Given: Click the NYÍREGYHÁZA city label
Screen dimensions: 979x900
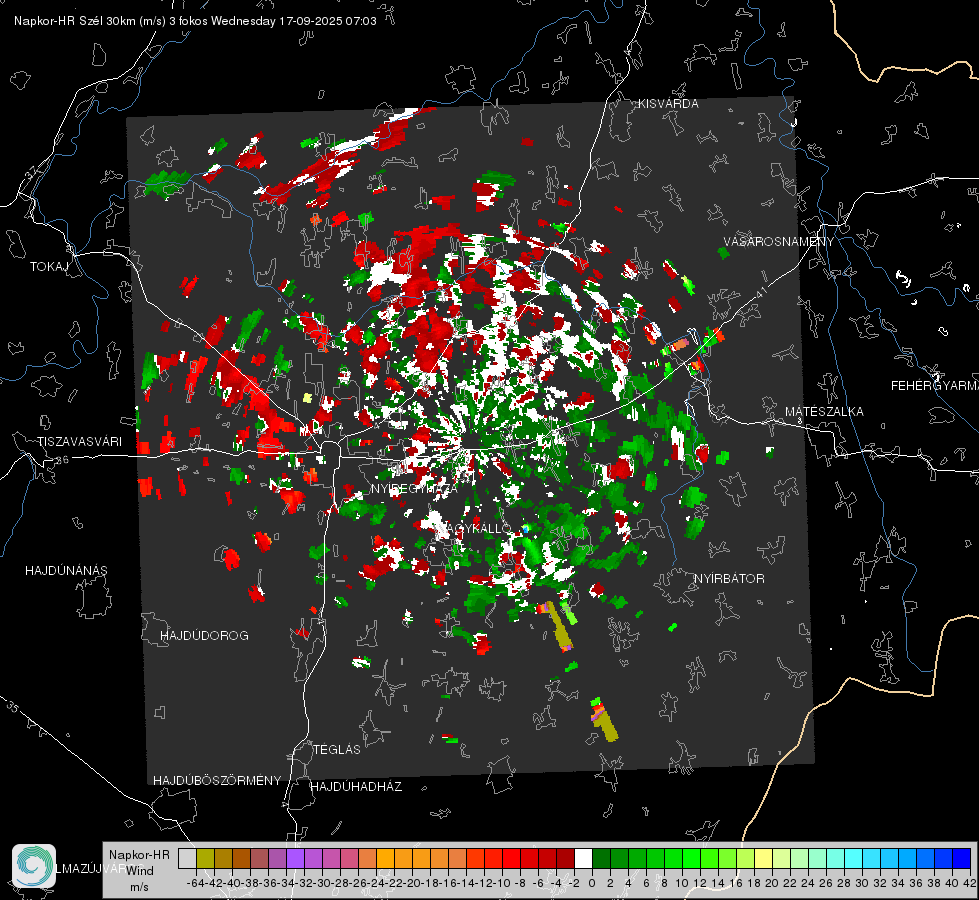Looking at the screenshot, I should (414, 488).
